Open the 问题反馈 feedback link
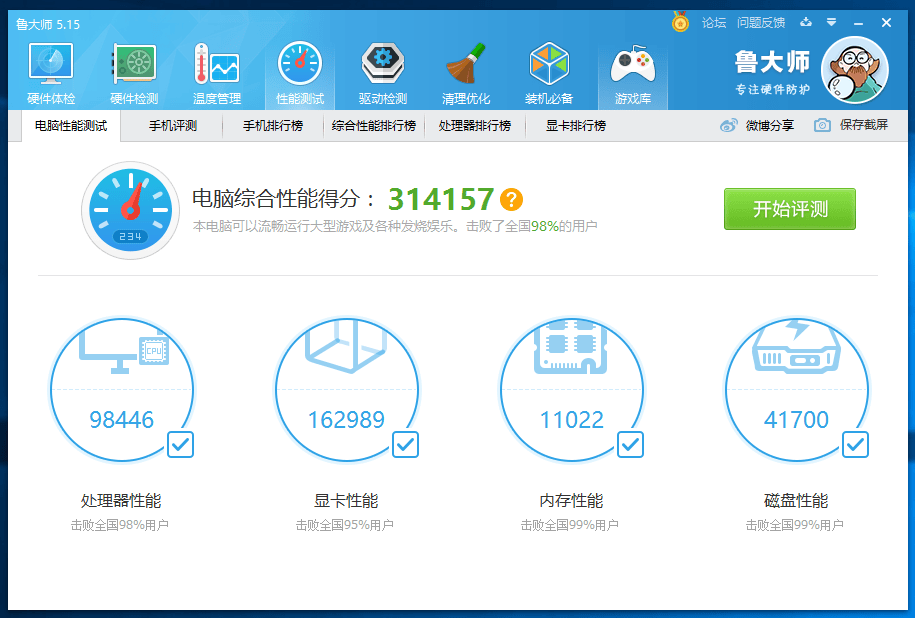915x618 pixels. [761, 23]
